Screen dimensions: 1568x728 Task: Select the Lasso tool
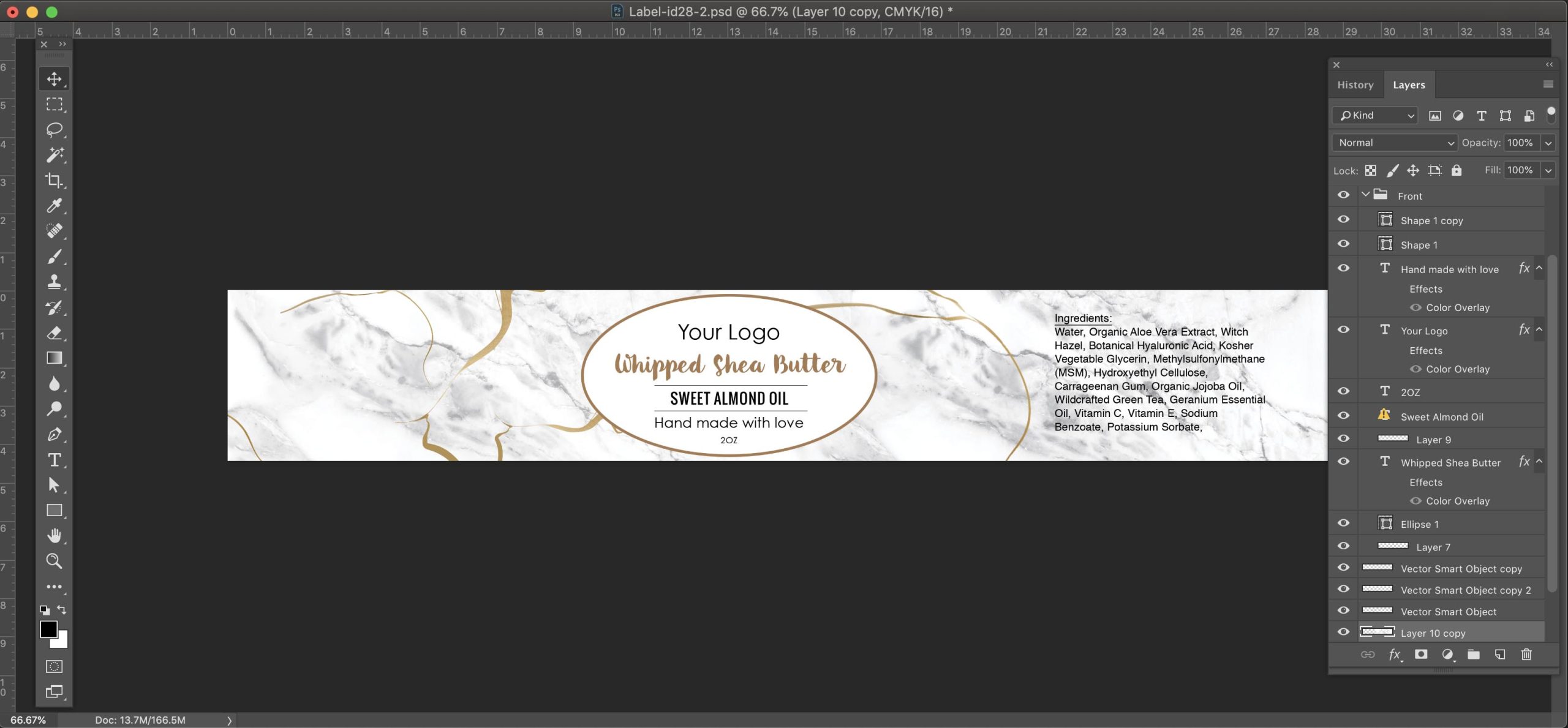pyautogui.click(x=55, y=129)
